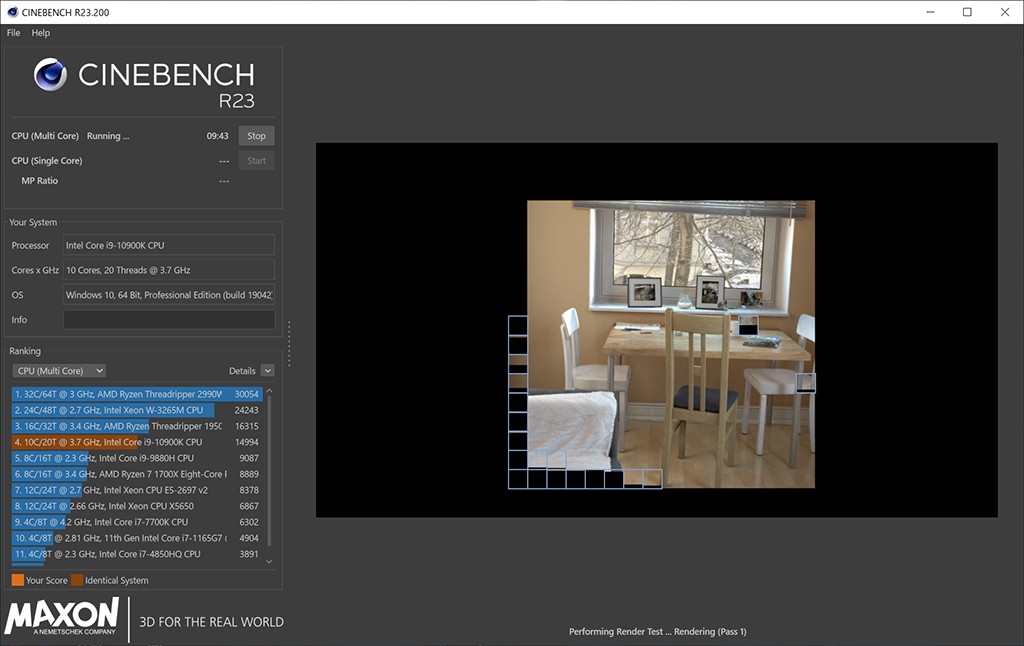Click the Cinebench sphere logo
This screenshot has height=646, width=1024.
click(x=50, y=75)
